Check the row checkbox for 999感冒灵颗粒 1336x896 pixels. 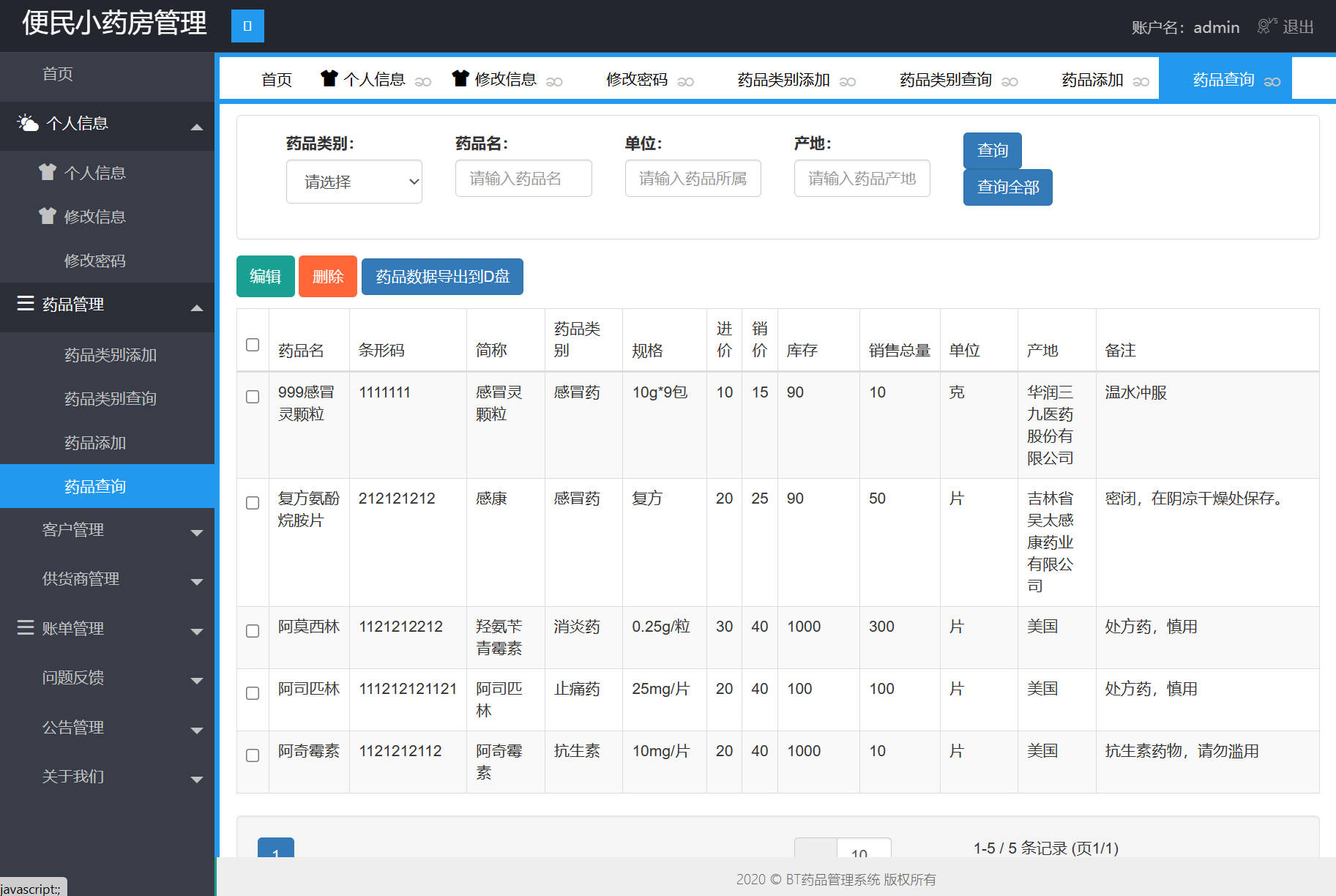252,396
